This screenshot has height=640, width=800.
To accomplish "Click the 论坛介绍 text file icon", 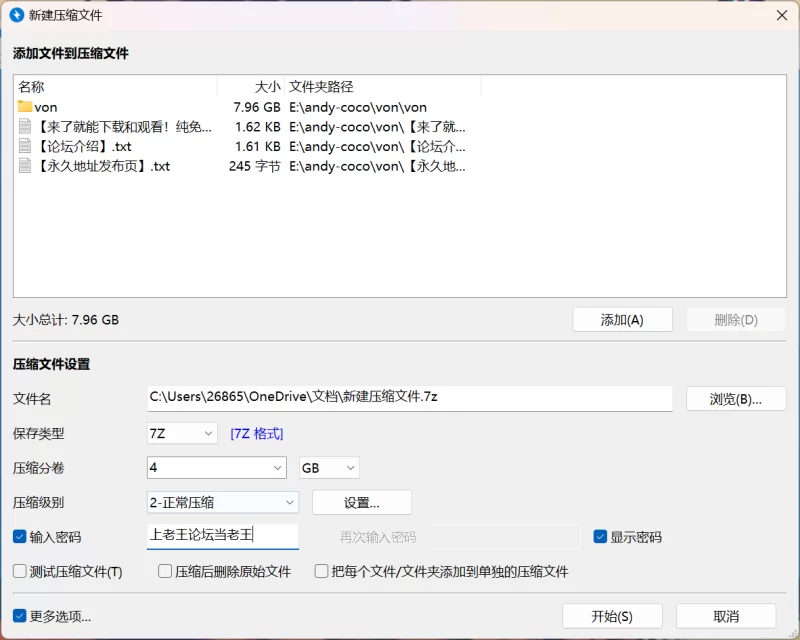I will [25, 146].
